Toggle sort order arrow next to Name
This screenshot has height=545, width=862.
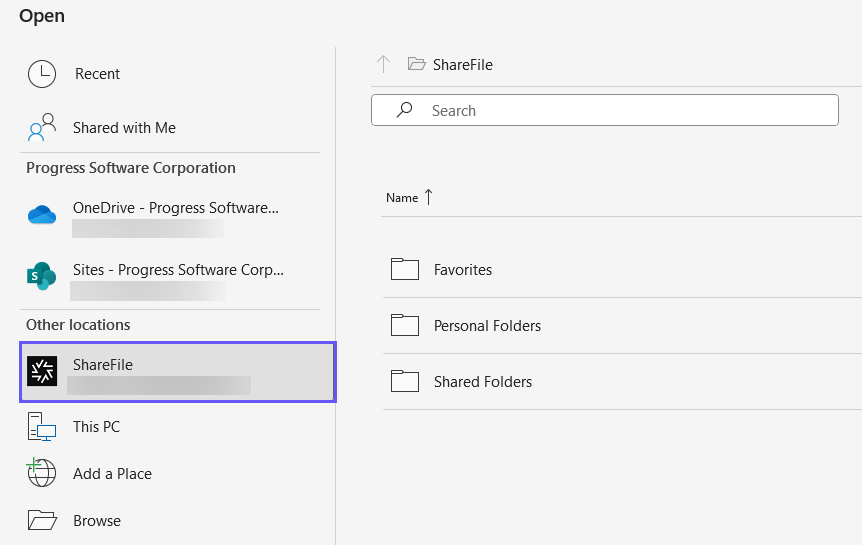tap(429, 197)
